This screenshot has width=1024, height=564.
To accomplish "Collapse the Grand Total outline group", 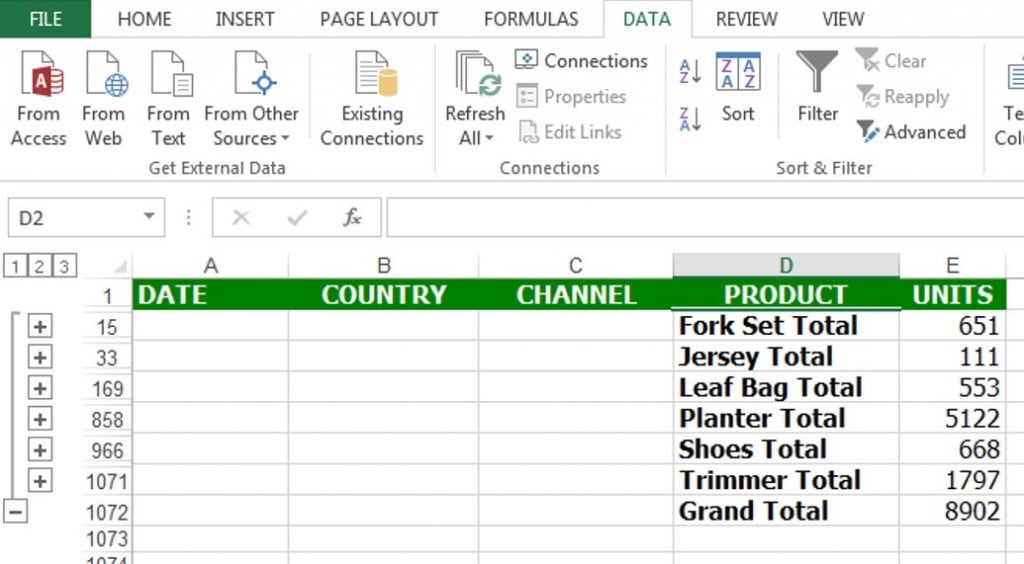I will click(16, 511).
